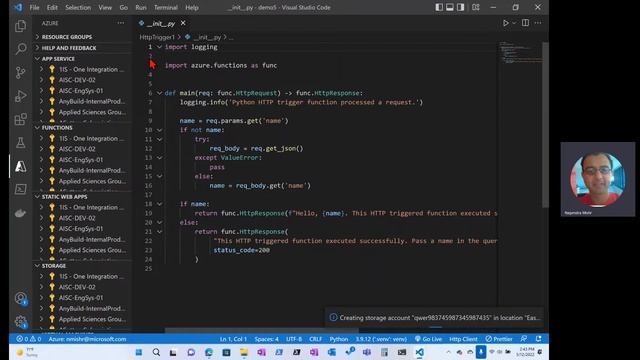Open Windows taskbar Search
640x360 pixels.
[156, 352]
